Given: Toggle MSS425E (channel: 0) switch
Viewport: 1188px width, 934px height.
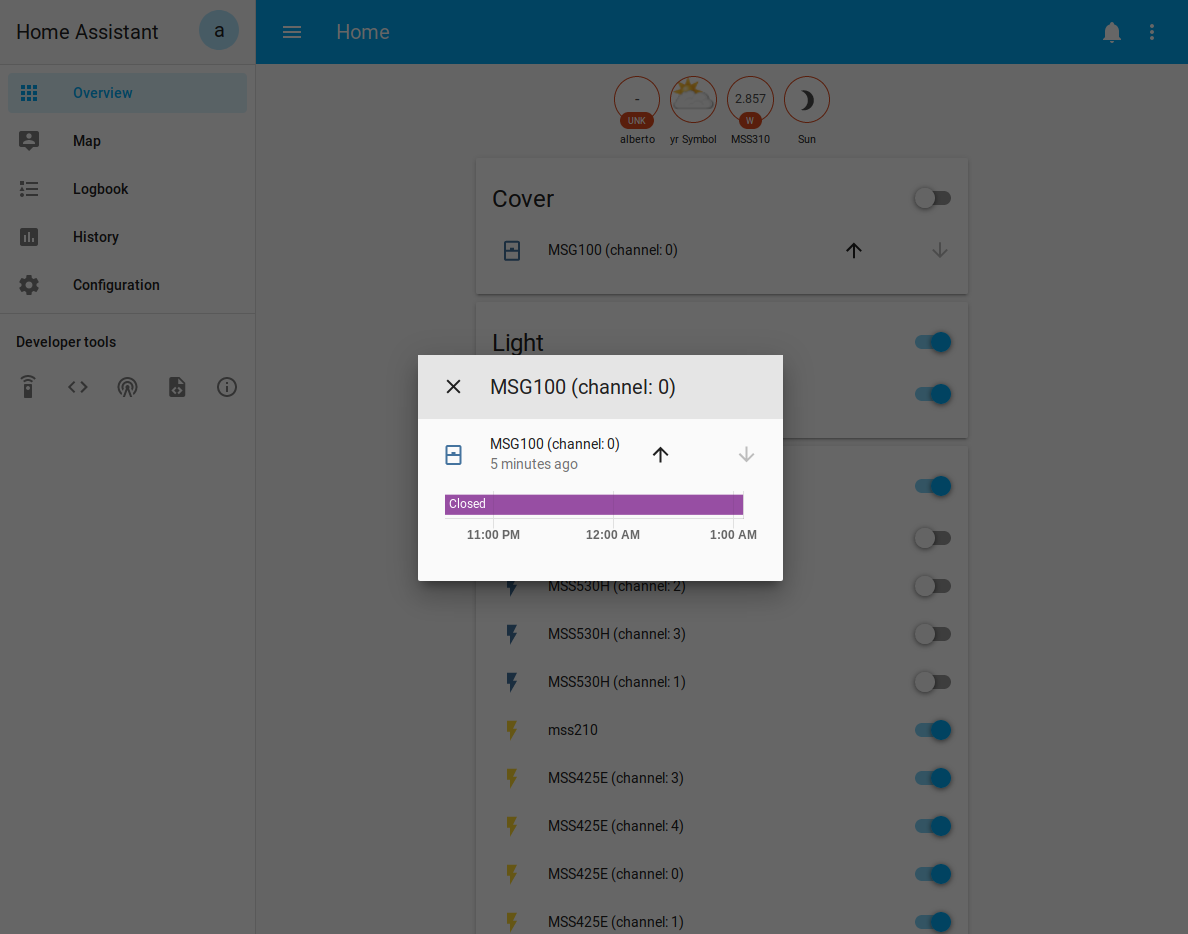Looking at the screenshot, I should pos(933,874).
